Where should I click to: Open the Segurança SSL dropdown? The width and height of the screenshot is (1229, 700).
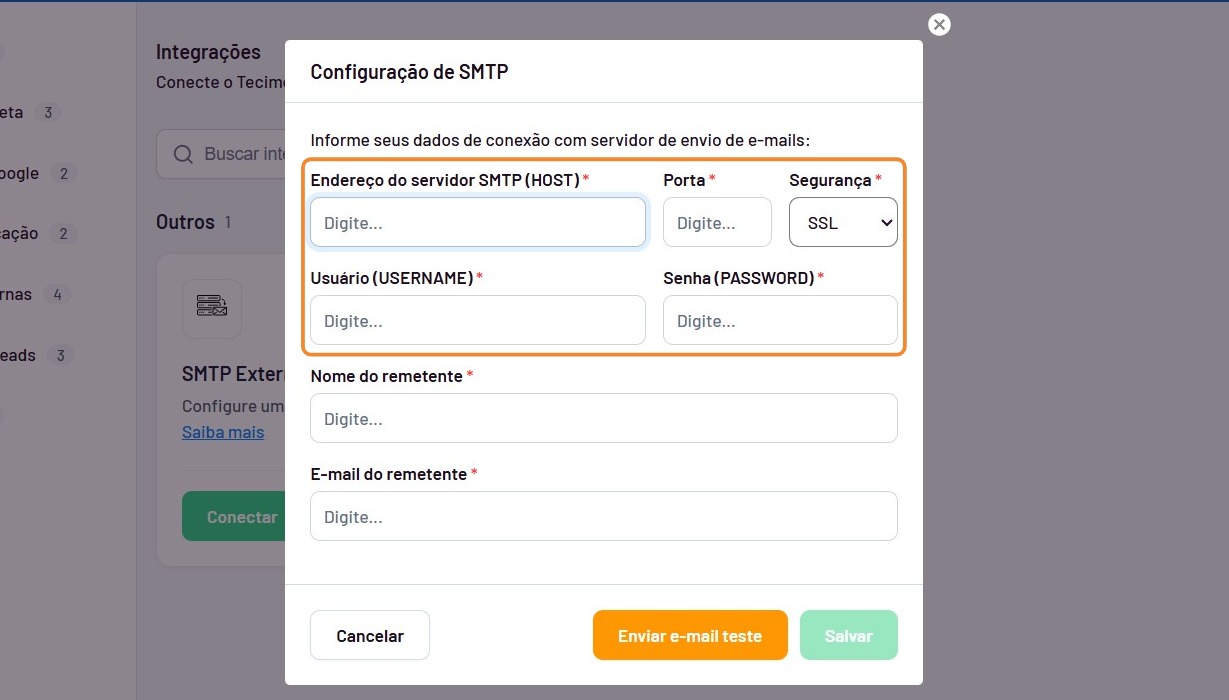pyautogui.click(x=843, y=222)
